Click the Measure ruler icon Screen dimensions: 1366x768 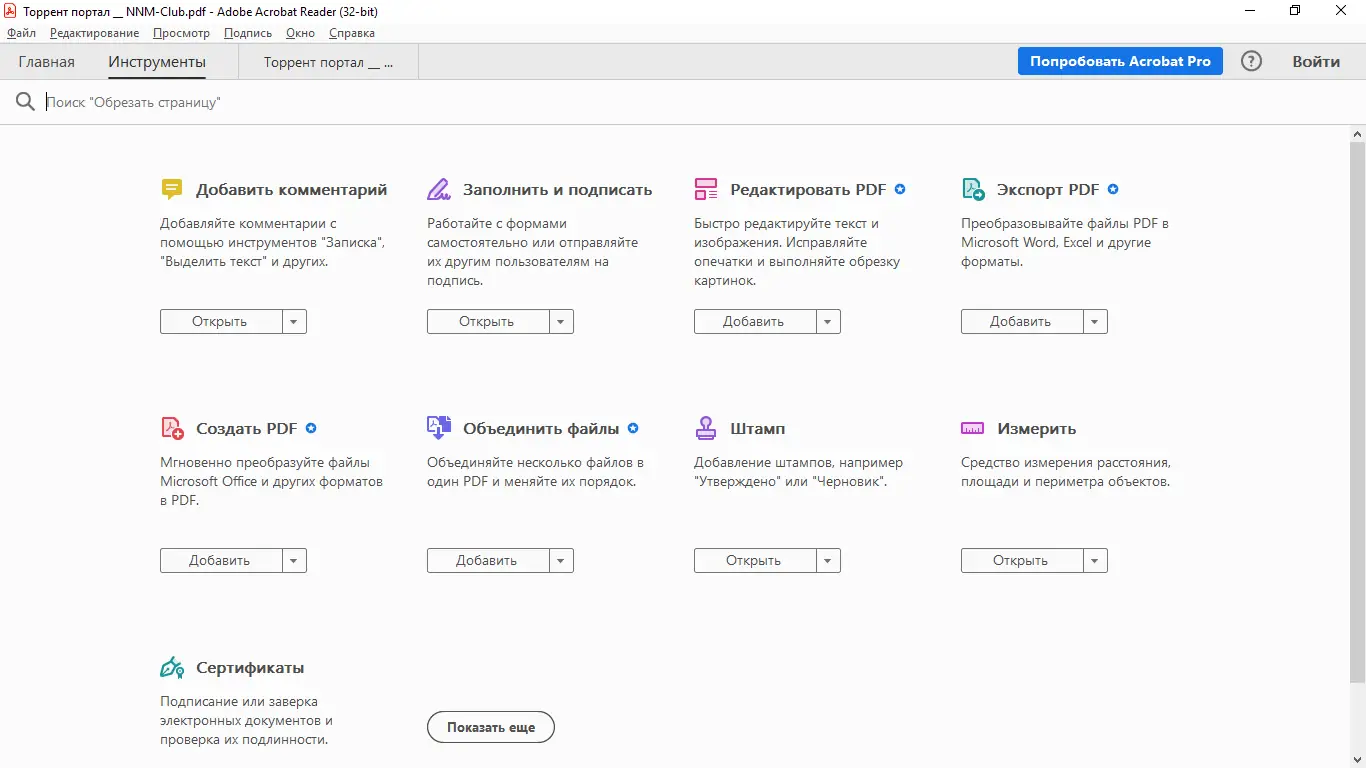[973, 428]
